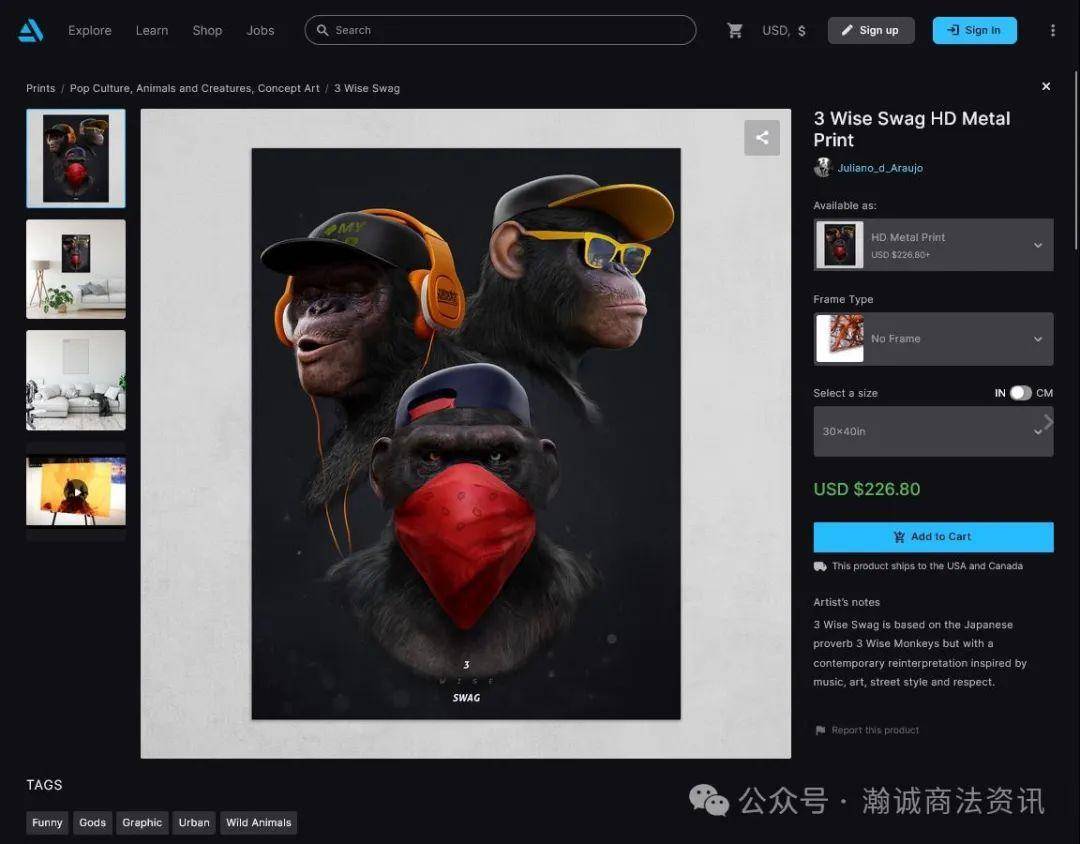Close the product view with X
The width and height of the screenshot is (1080, 844).
tap(1046, 87)
